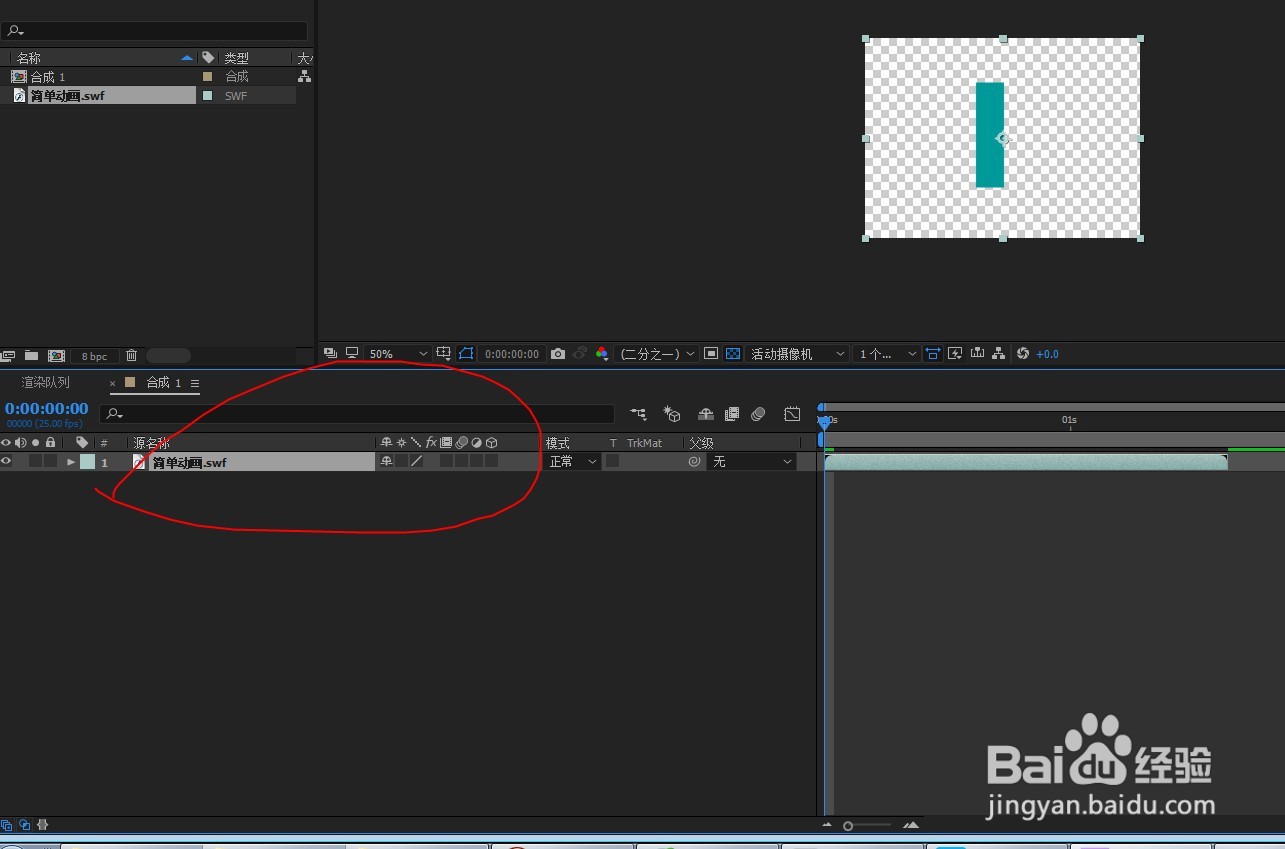Viewport: 1285px width, 849px height.
Task: Open the resolution 二分之一 dropdown
Action: click(x=655, y=353)
